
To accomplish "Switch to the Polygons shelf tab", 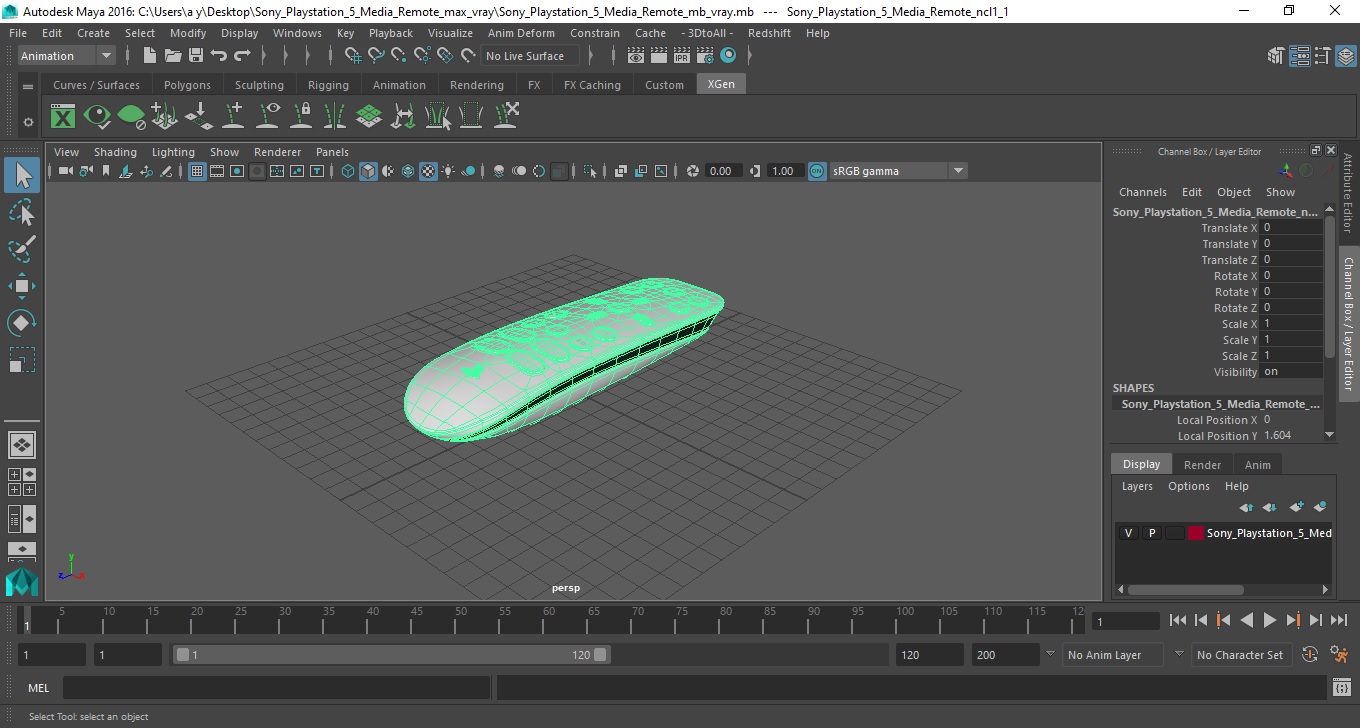I will pyautogui.click(x=187, y=85).
